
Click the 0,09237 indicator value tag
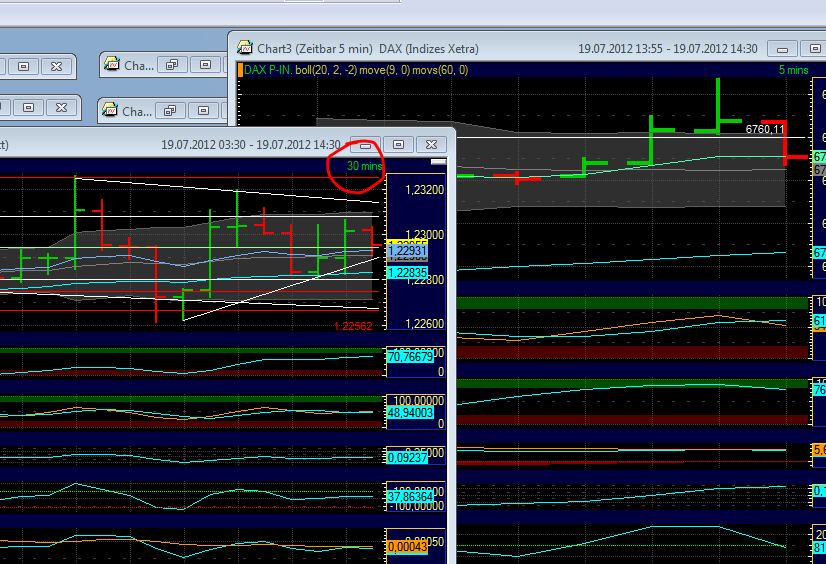(x=407, y=458)
